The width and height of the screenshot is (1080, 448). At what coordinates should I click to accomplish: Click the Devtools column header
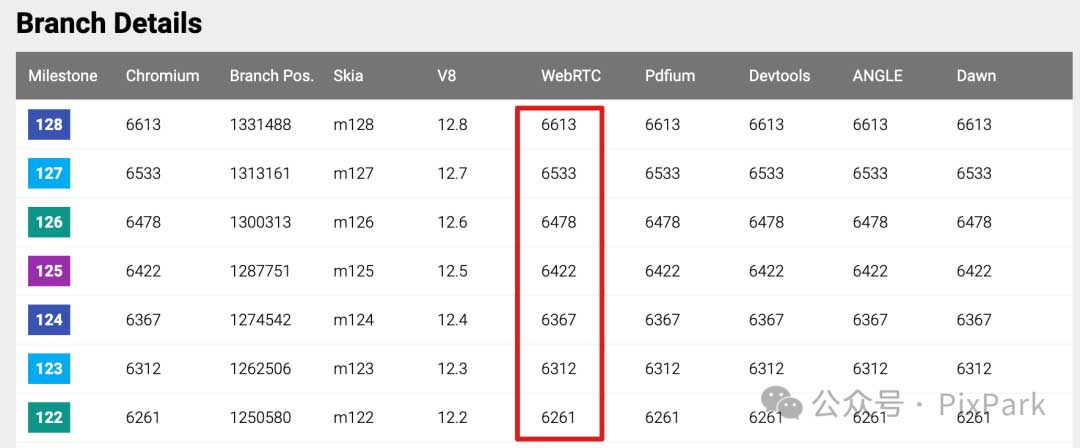pyautogui.click(x=779, y=76)
